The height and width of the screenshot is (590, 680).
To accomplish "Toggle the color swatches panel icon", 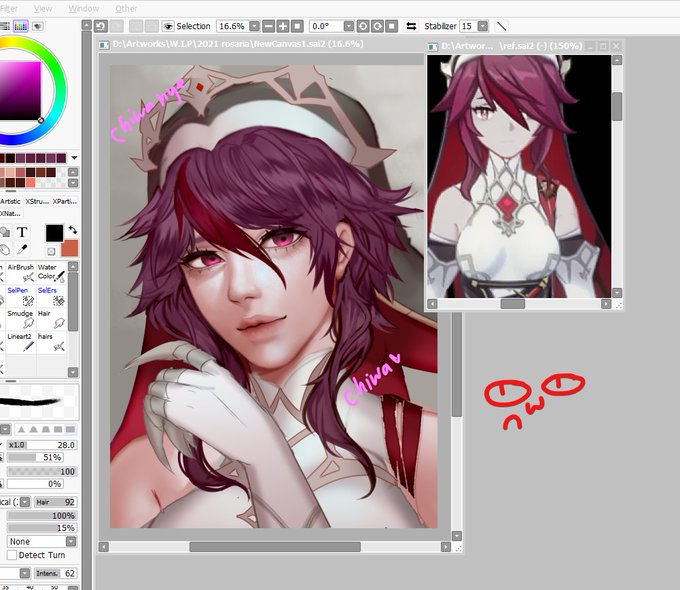I will coord(20,26).
